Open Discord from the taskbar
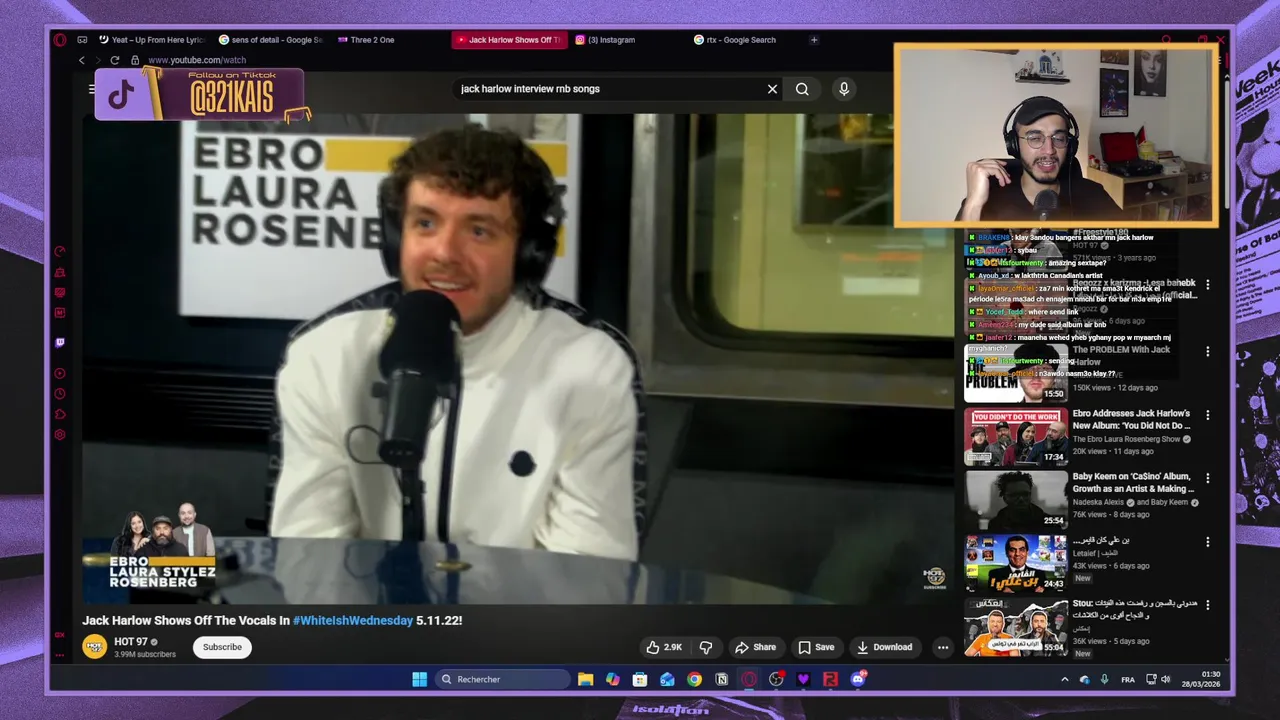Viewport: 1280px width, 720px height. click(x=857, y=679)
